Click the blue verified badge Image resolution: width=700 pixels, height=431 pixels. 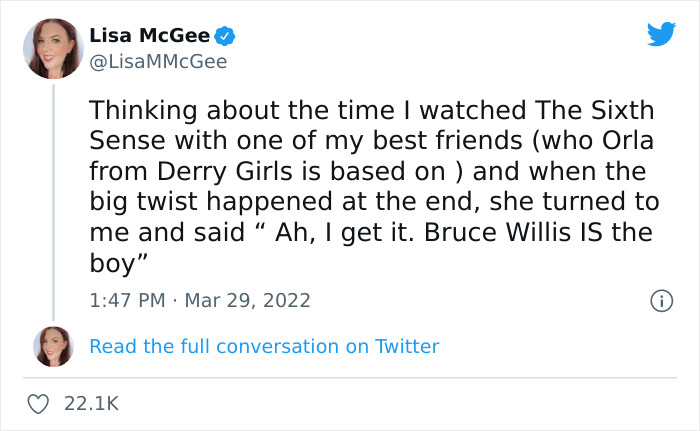tap(226, 36)
